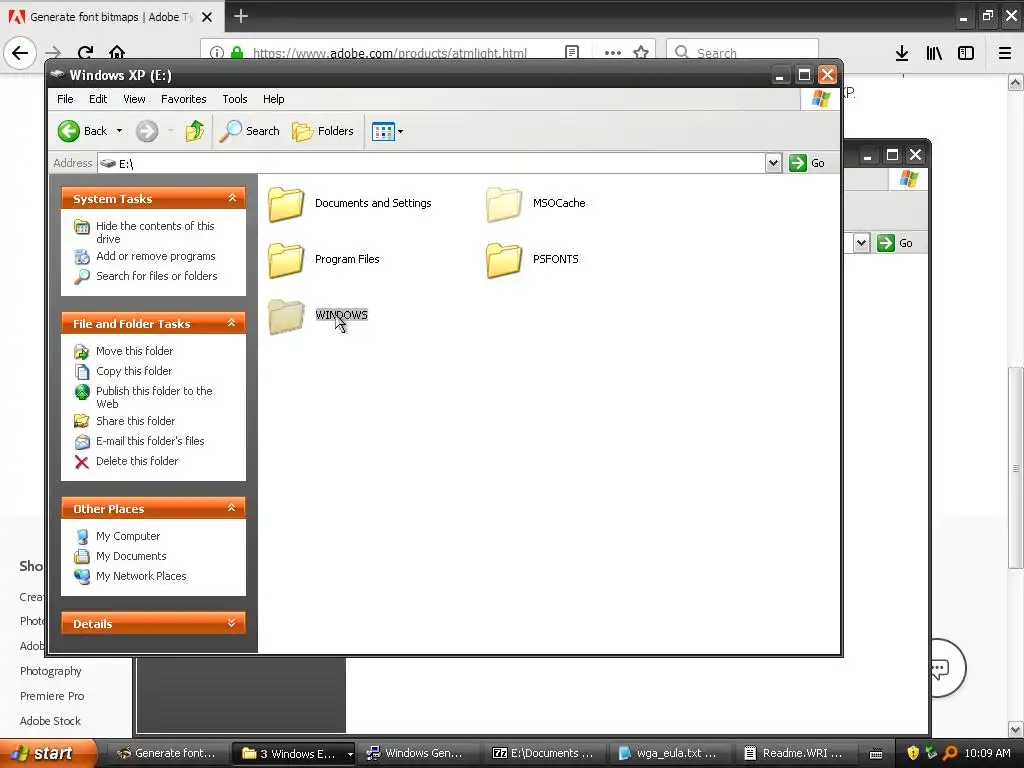The width and height of the screenshot is (1024, 768).
Task: Open the Favorites menu
Action: 184,99
